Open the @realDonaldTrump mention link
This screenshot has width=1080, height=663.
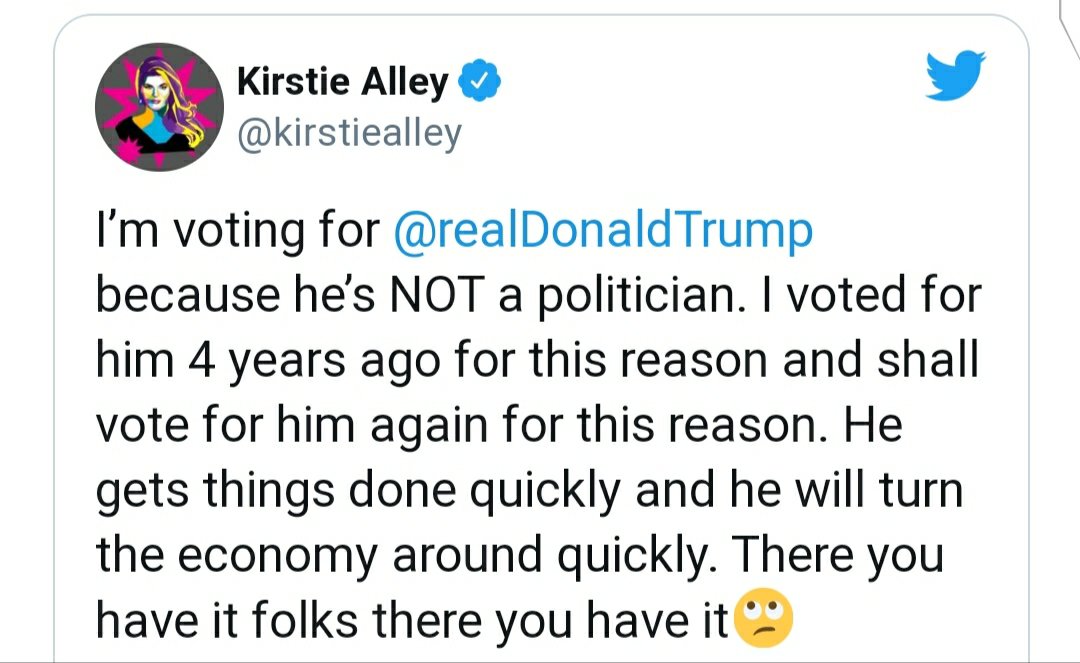605,231
